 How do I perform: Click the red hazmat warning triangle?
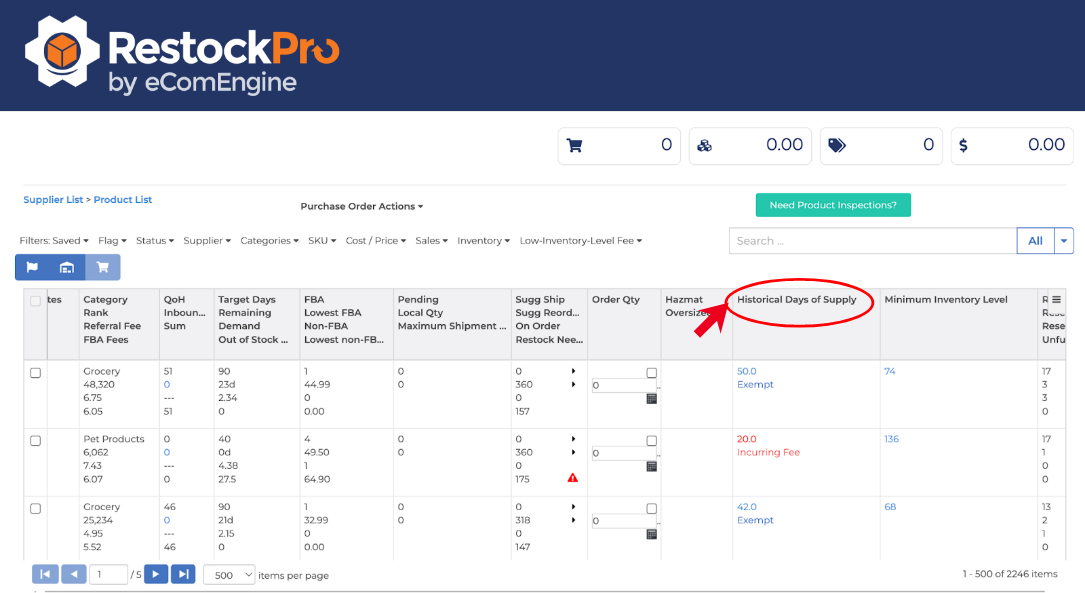point(572,477)
